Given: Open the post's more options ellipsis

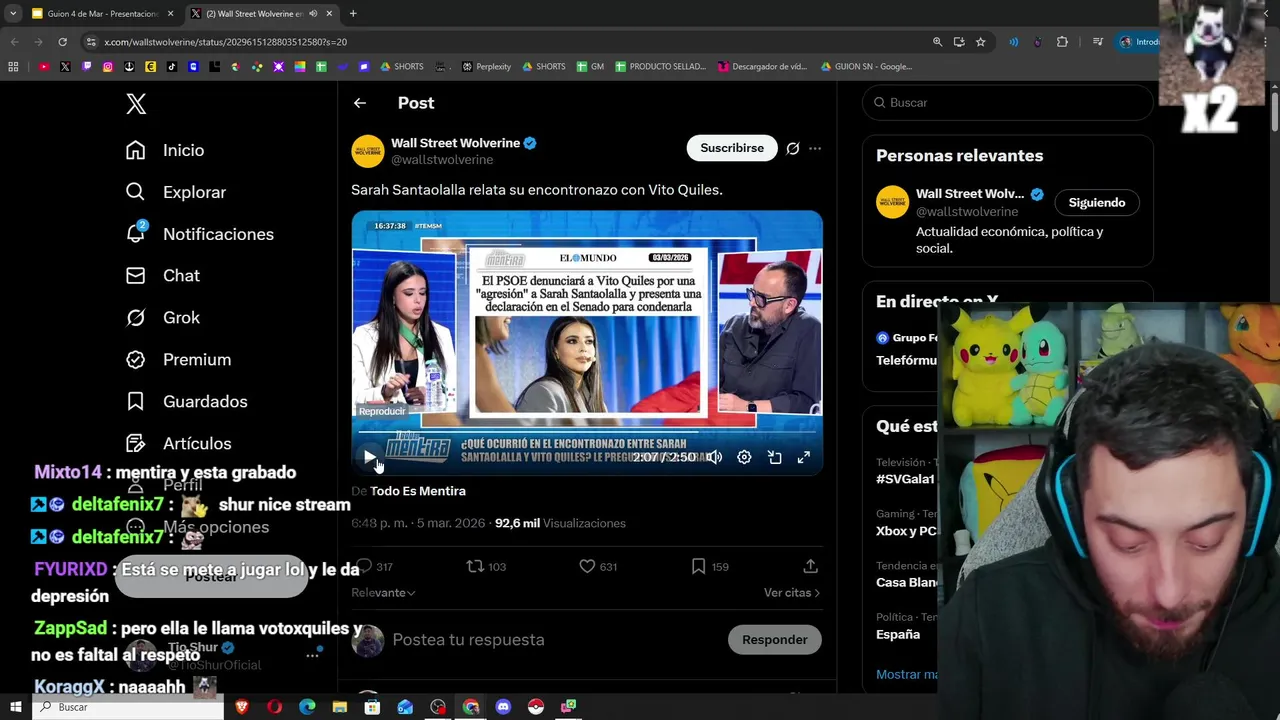Looking at the screenshot, I should pos(815,148).
